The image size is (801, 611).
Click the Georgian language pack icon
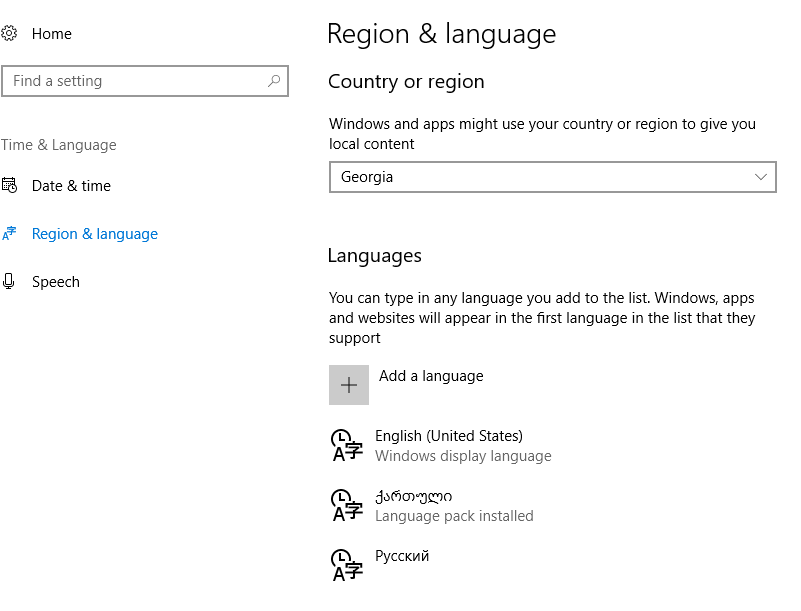347,505
